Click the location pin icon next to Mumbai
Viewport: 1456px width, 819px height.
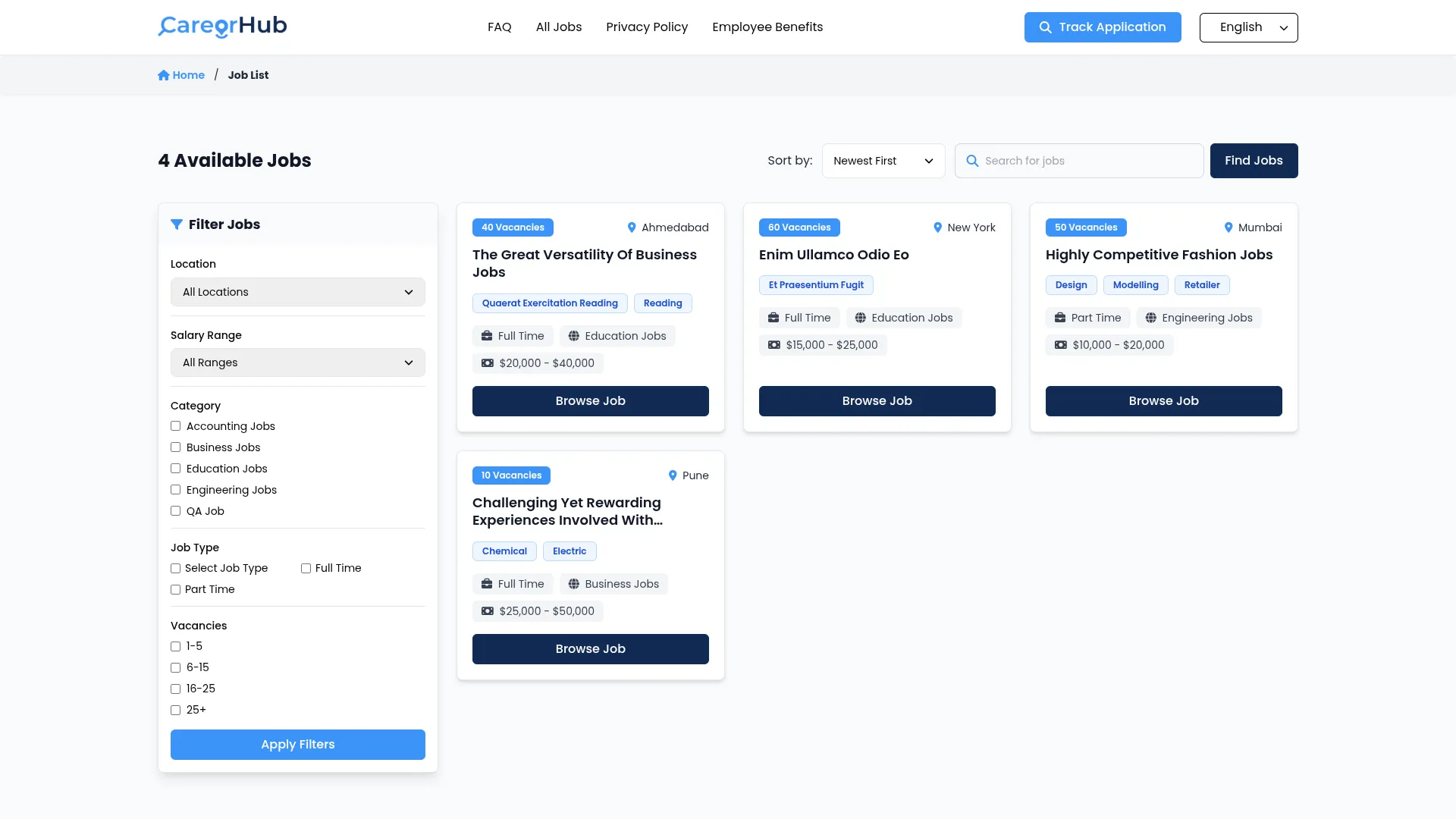pyautogui.click(x=1228, y=227)
